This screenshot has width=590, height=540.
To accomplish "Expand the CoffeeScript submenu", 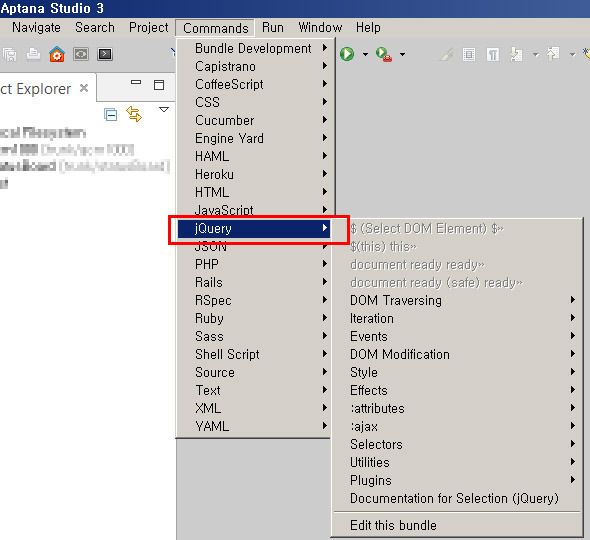I will tap(254, 84).
